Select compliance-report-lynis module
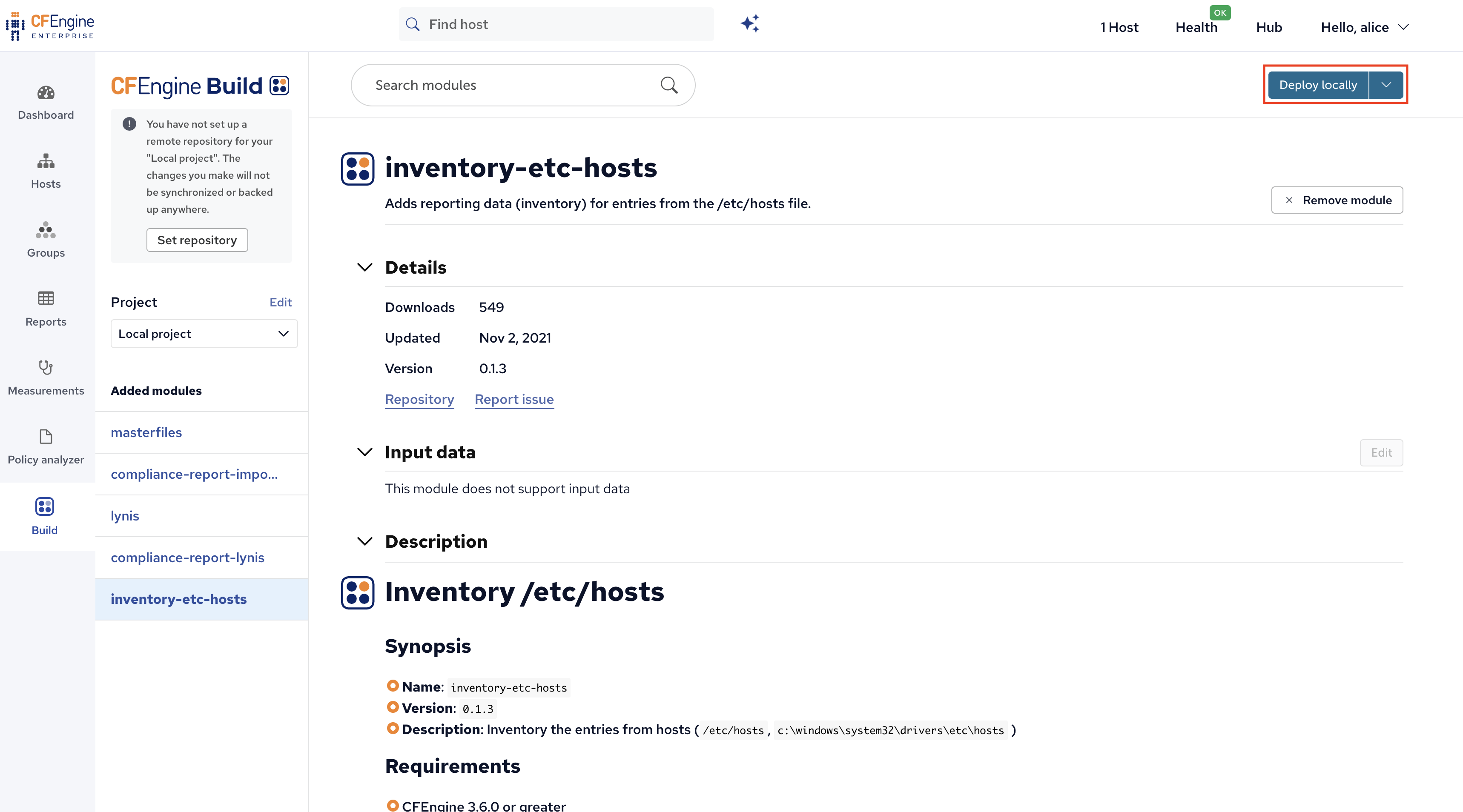1463x812 pixels. 202,558
